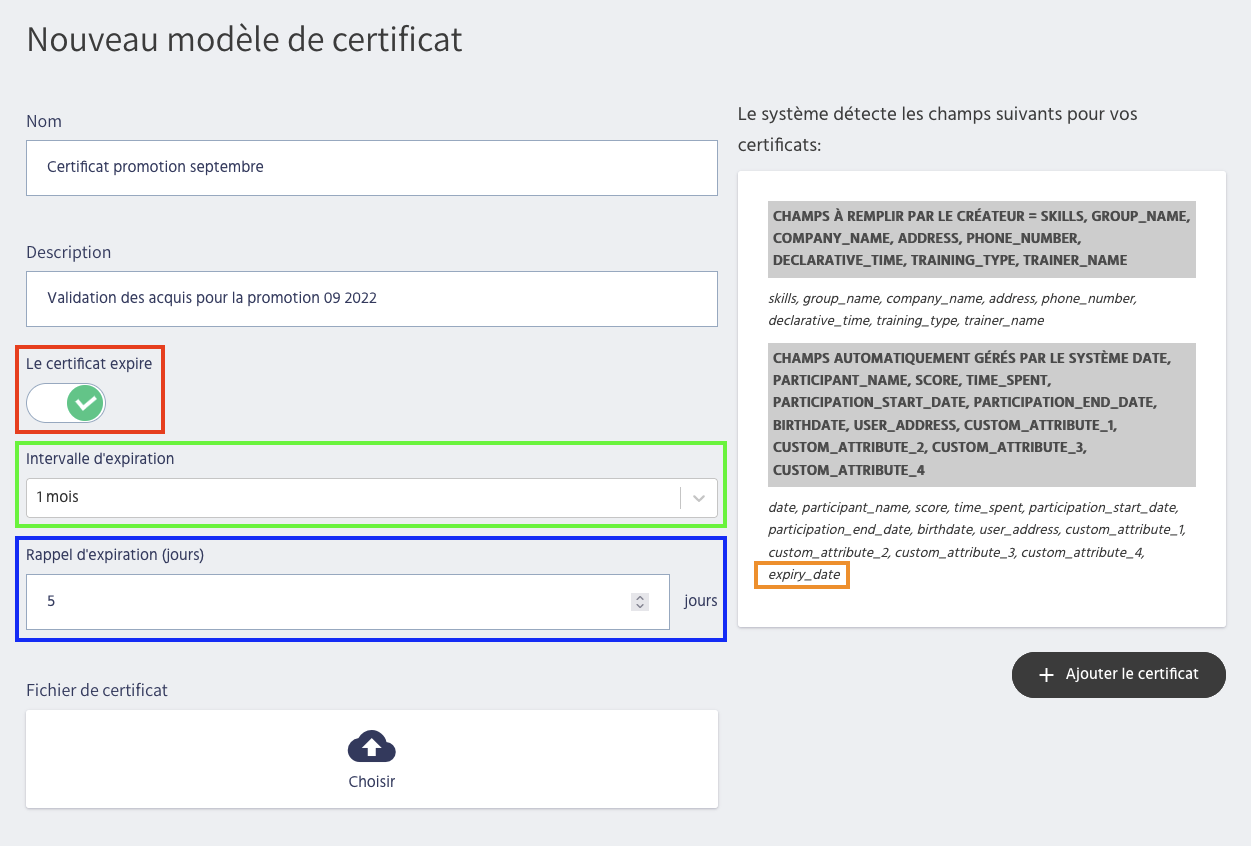
Task: Click the "Nouveau modèle de certificat" heading
Action: tap(244, 40)
